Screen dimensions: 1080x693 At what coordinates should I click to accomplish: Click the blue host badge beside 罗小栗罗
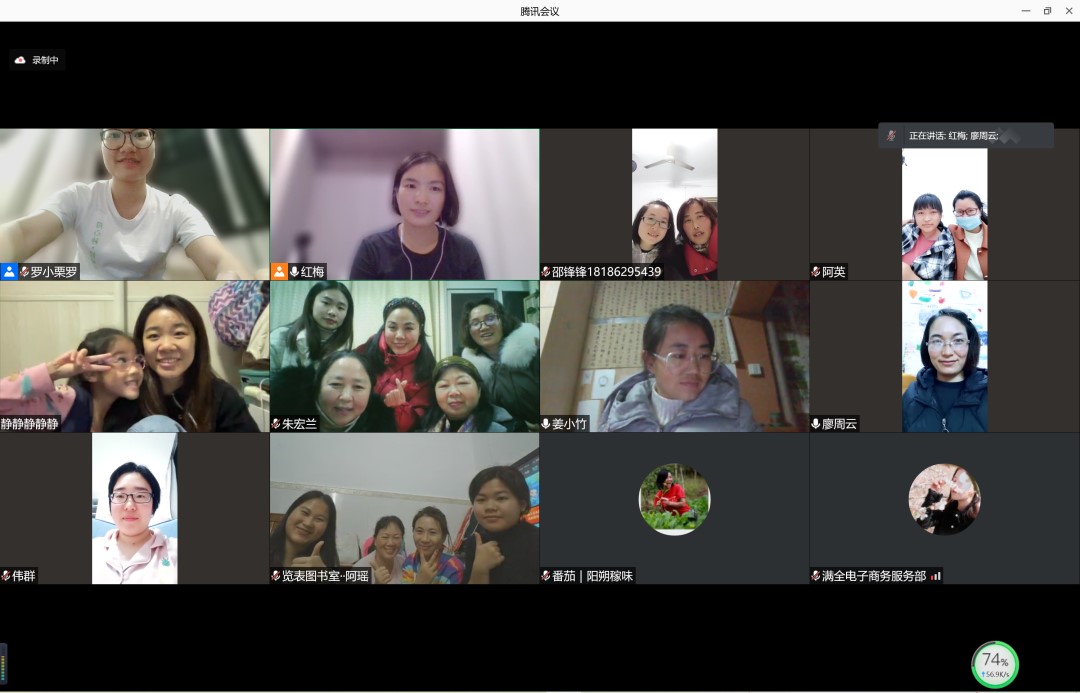click(x=9, y=272)
